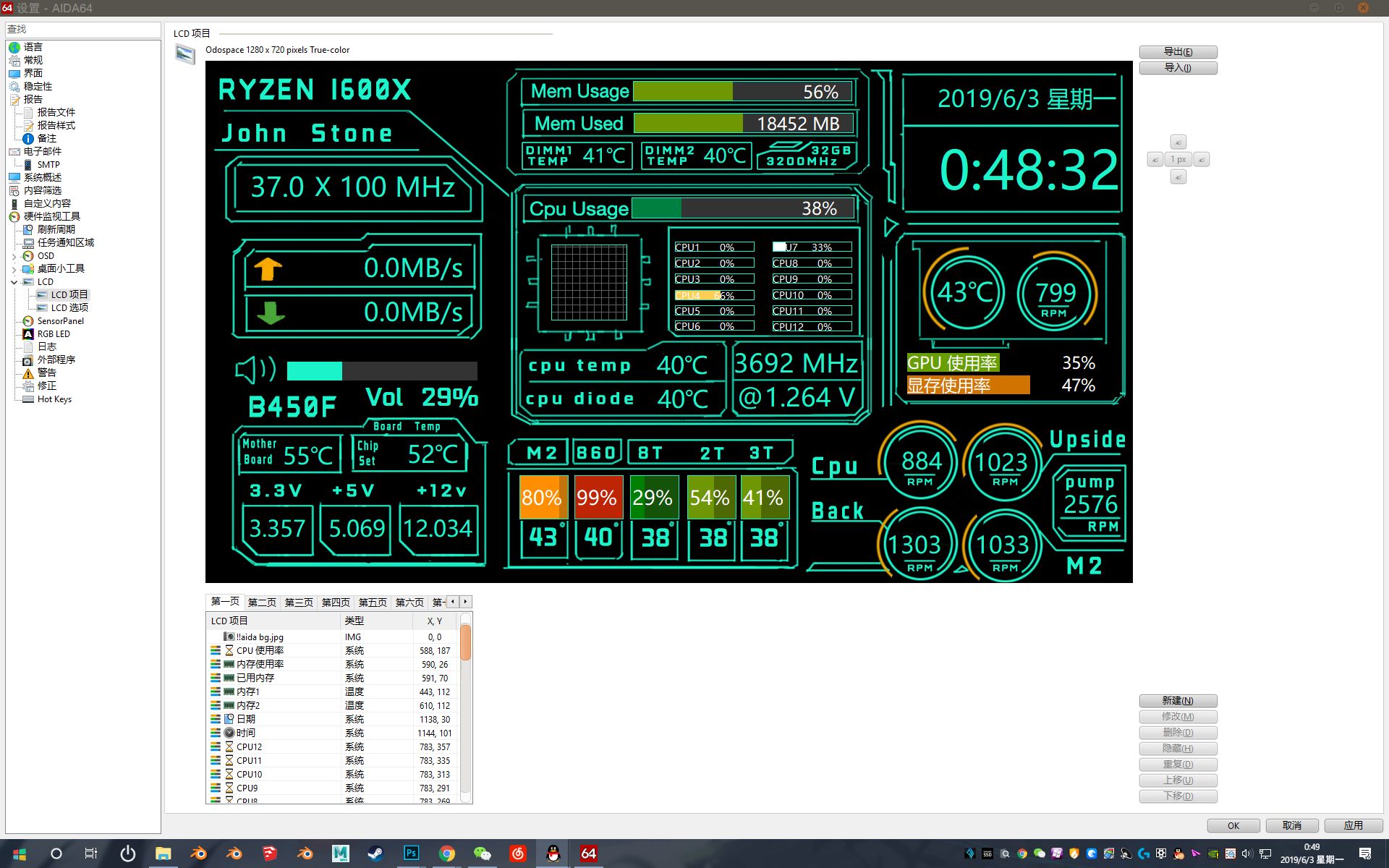This screenshot has height=868, width=1389.
Task: Open Photoshop from the taskbar
Action: pyautogui.click(x=411, y=854)
